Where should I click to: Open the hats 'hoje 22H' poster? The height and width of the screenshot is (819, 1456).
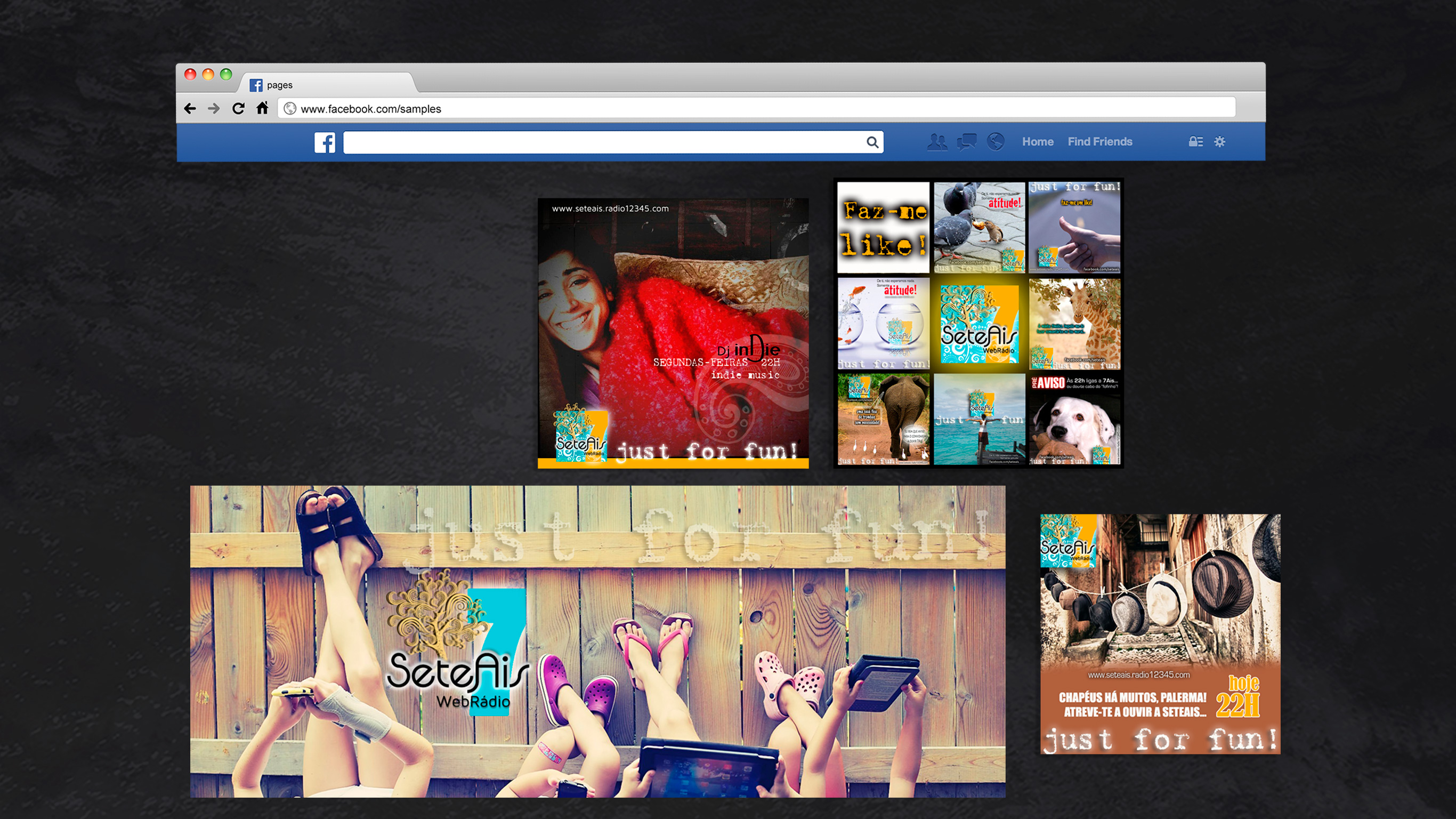1160,633
